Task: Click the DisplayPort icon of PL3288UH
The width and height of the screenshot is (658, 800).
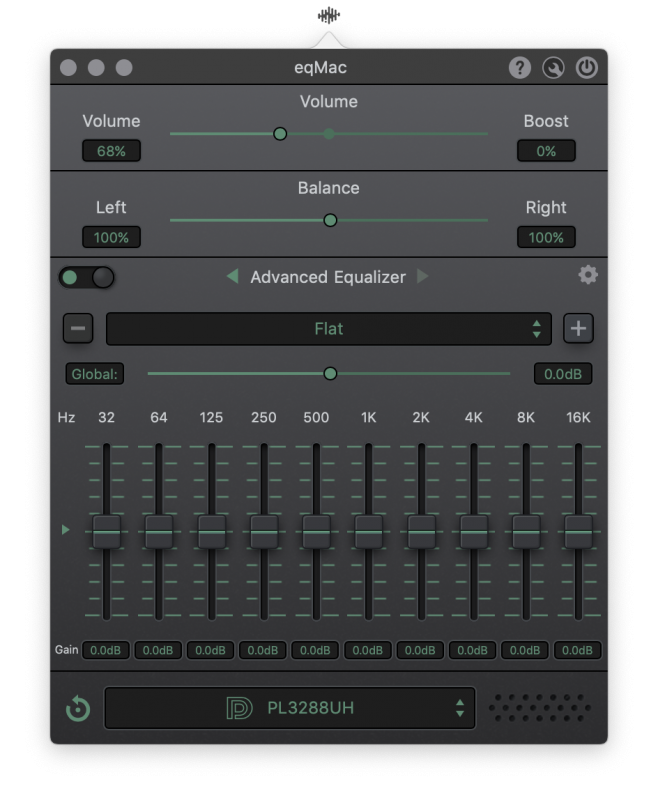Action: tap(239, 708)
